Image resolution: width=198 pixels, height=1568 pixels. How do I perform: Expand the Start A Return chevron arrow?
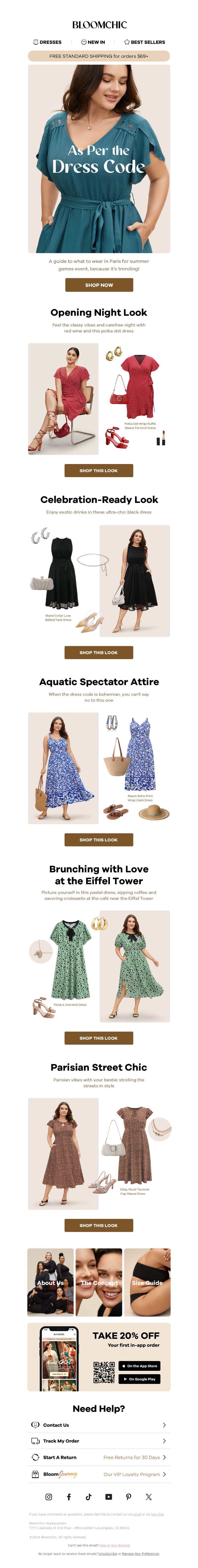(x=165, y=1457)
